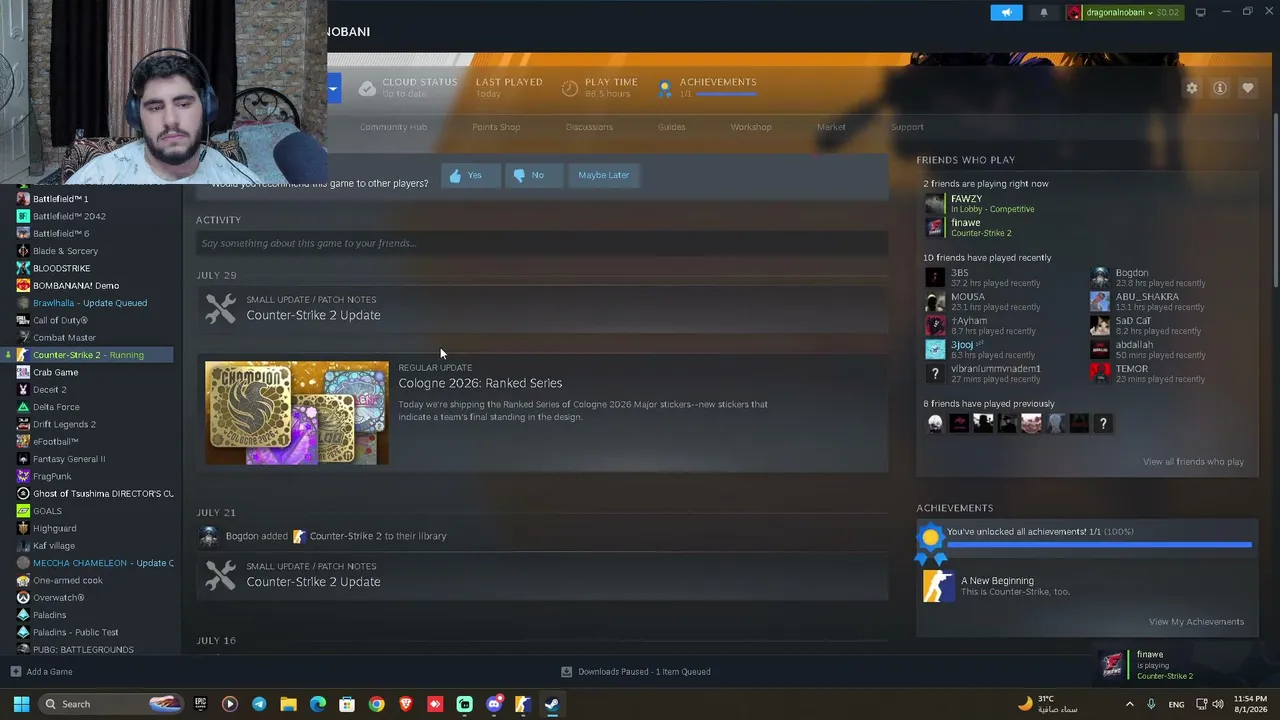1280x720 pixels.
Task: Add game to favorites heart icon
Action: 1248,88
